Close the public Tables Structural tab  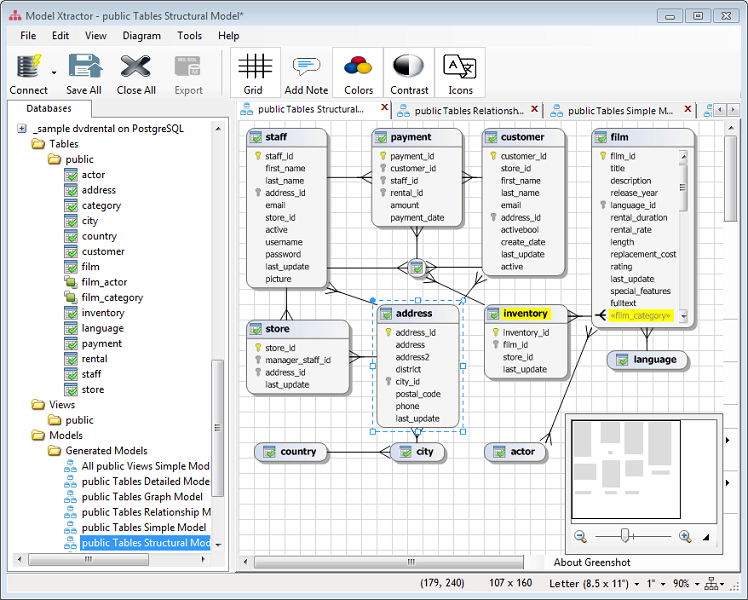(x=384, y=109)
